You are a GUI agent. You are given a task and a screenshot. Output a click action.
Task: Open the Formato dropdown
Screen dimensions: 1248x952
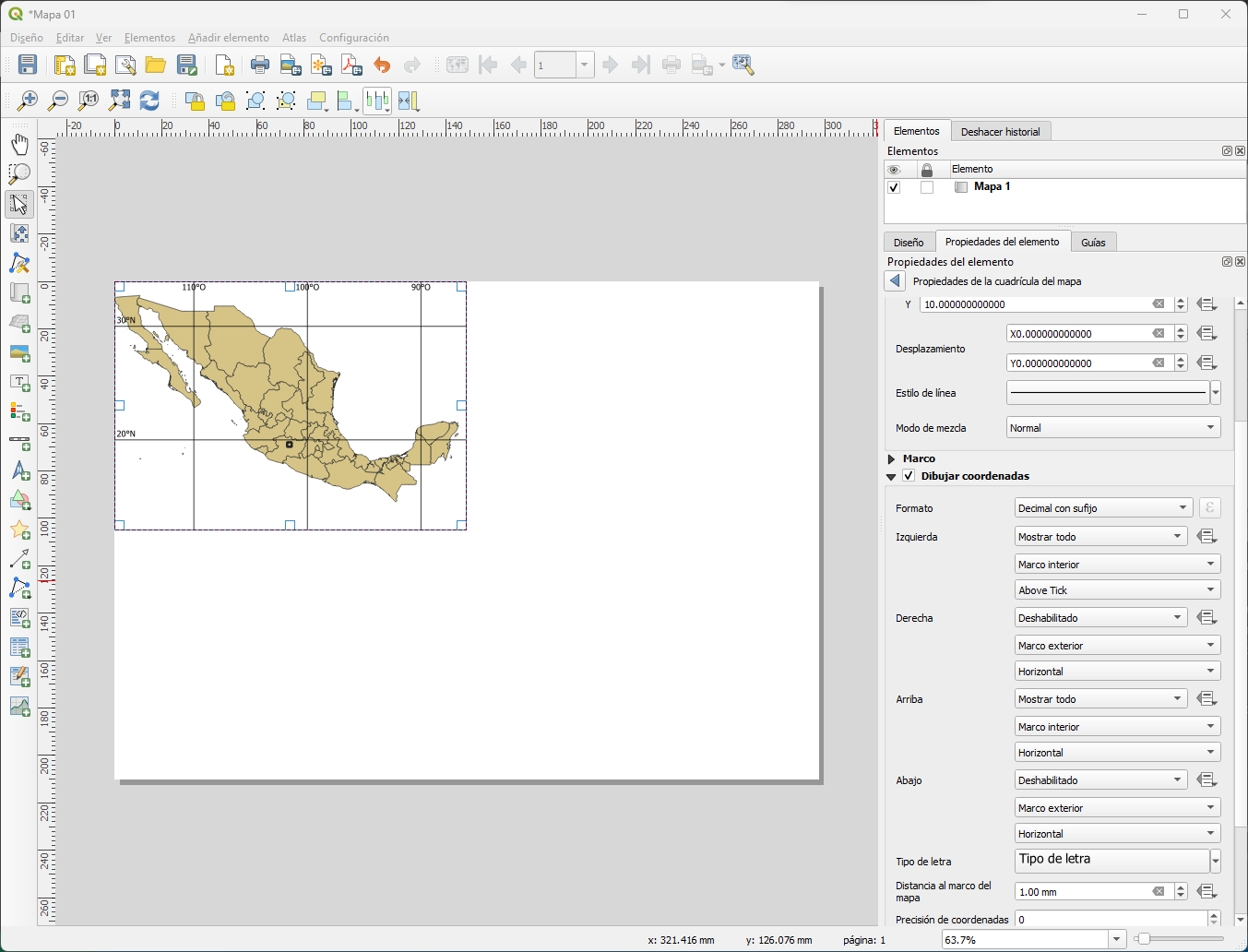(1103, 508)
